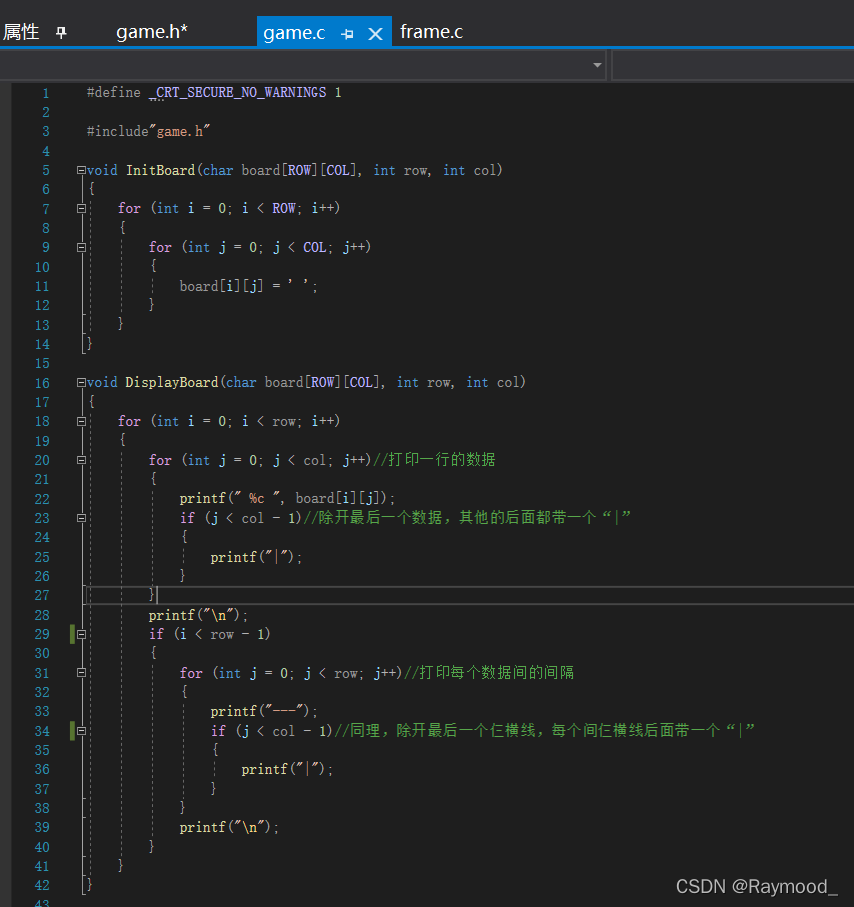Open the frame.c tab
The width and height of the screenshot is (854, 907).
click(x=431, y=32)
